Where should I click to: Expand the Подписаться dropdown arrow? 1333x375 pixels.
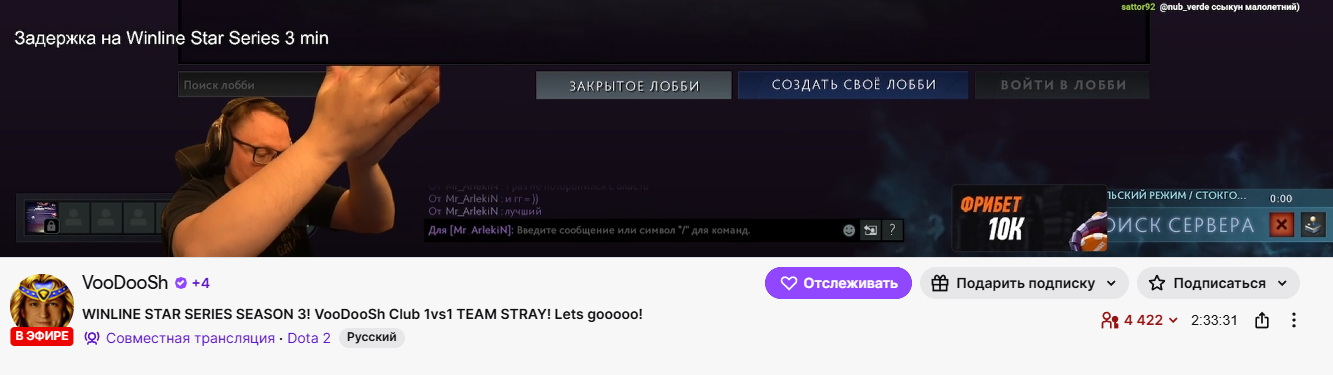tap(1282, 283)
